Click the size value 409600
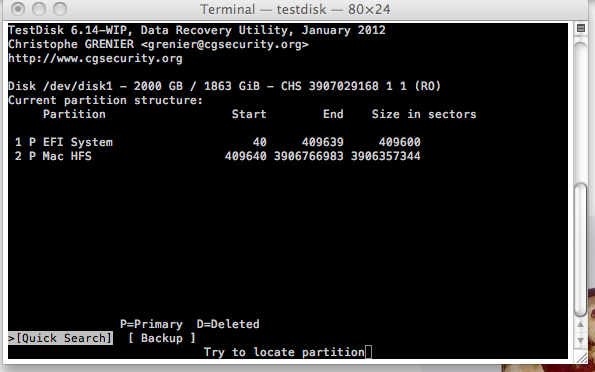595x372 pixels. 400,142
